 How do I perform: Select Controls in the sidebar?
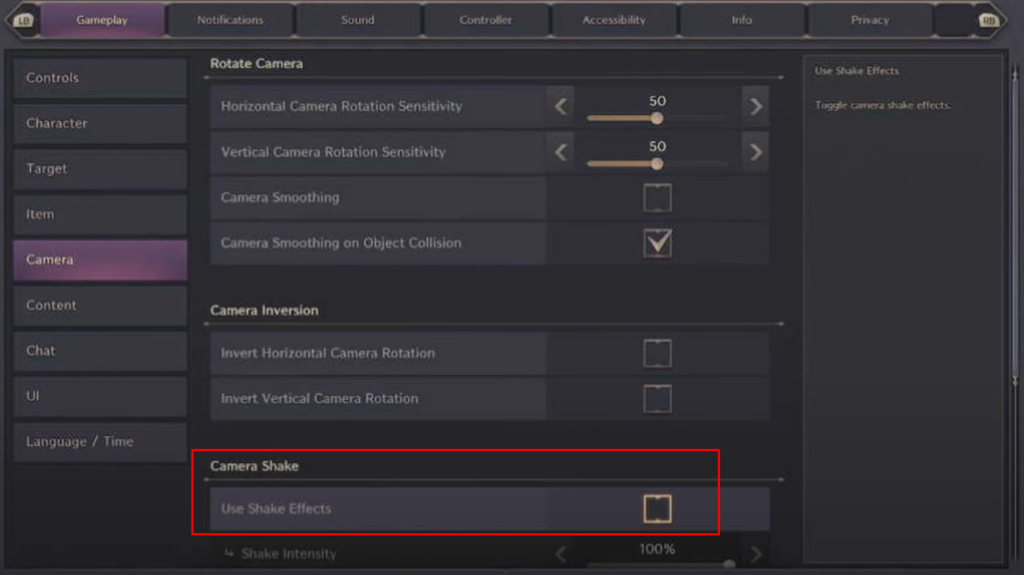[101, 78]
